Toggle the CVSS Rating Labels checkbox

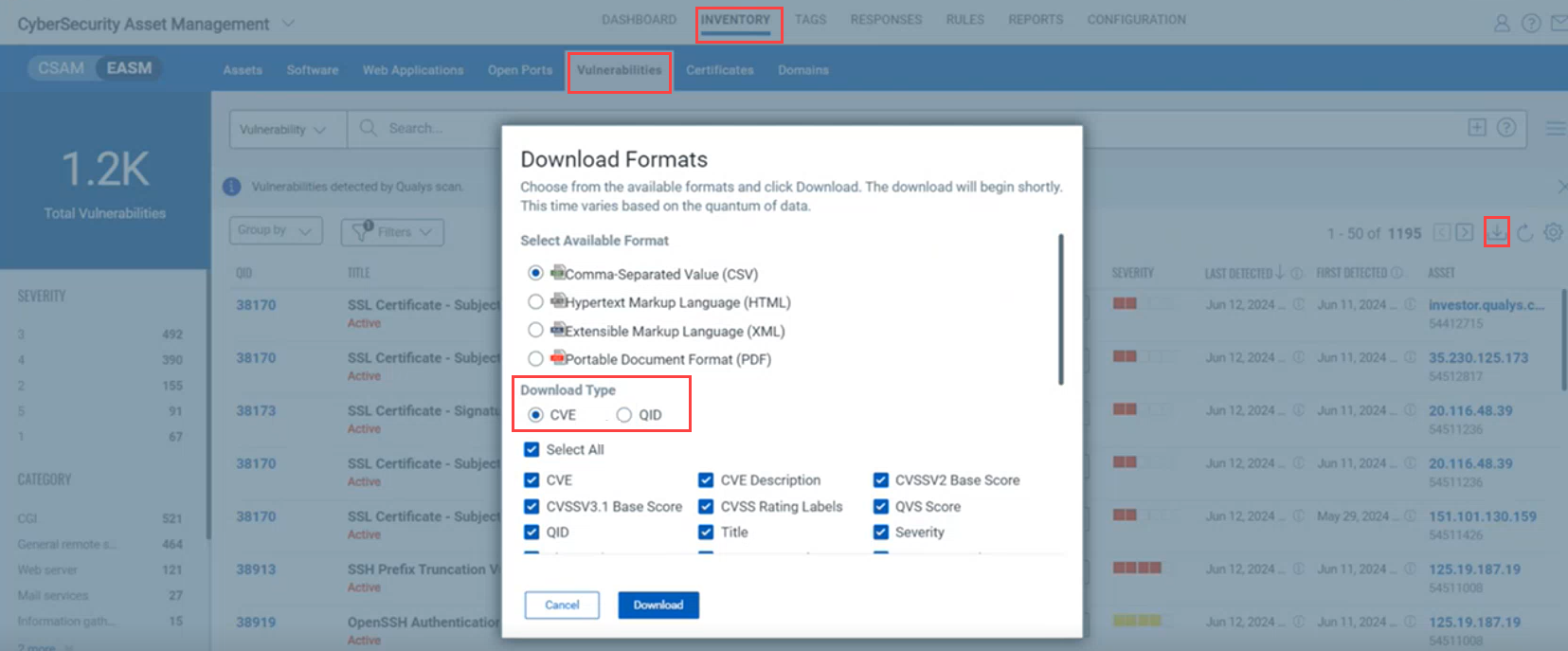(x=706, y=506)
